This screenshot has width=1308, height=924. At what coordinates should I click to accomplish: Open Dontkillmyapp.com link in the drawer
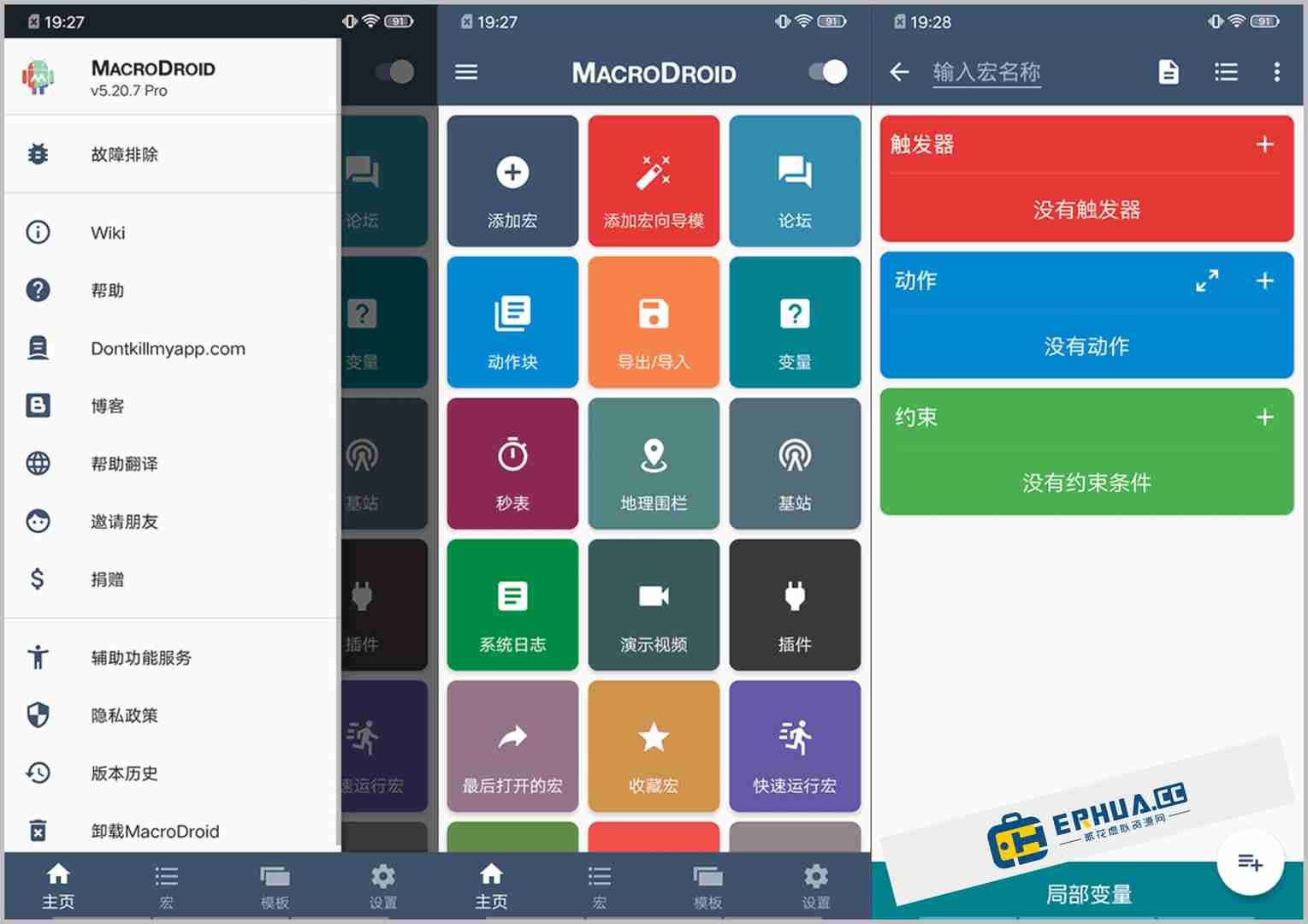[x=171, y=348]
